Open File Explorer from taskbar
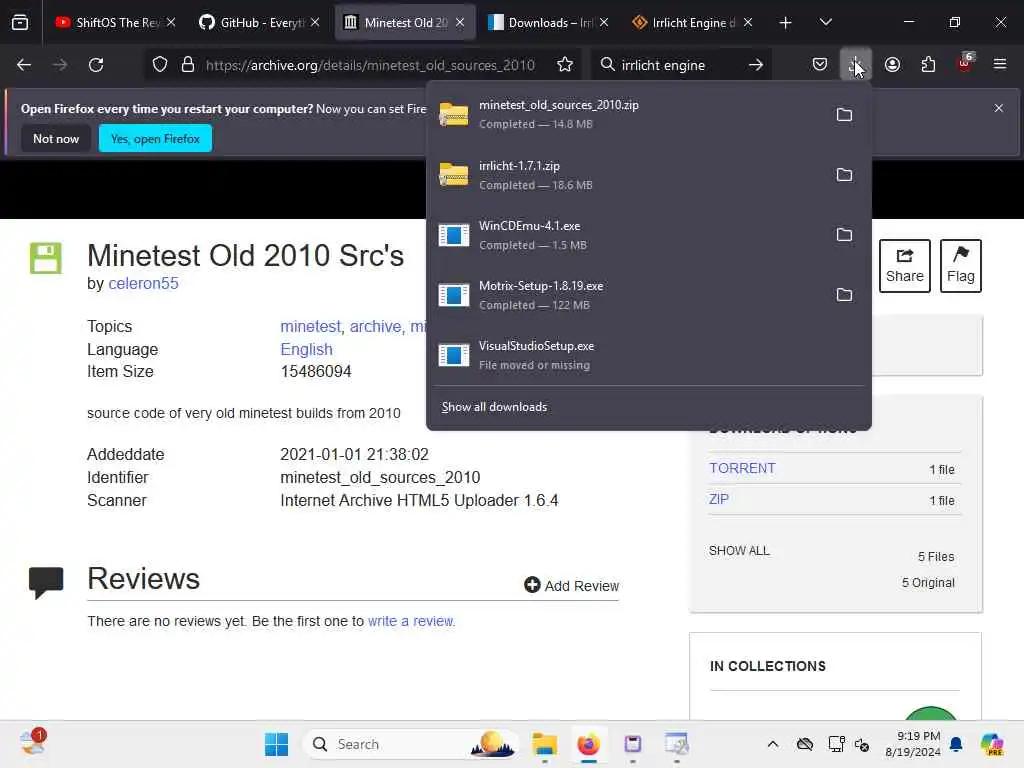Screen dimensions: 1024x768 click(x=544, y=744)
